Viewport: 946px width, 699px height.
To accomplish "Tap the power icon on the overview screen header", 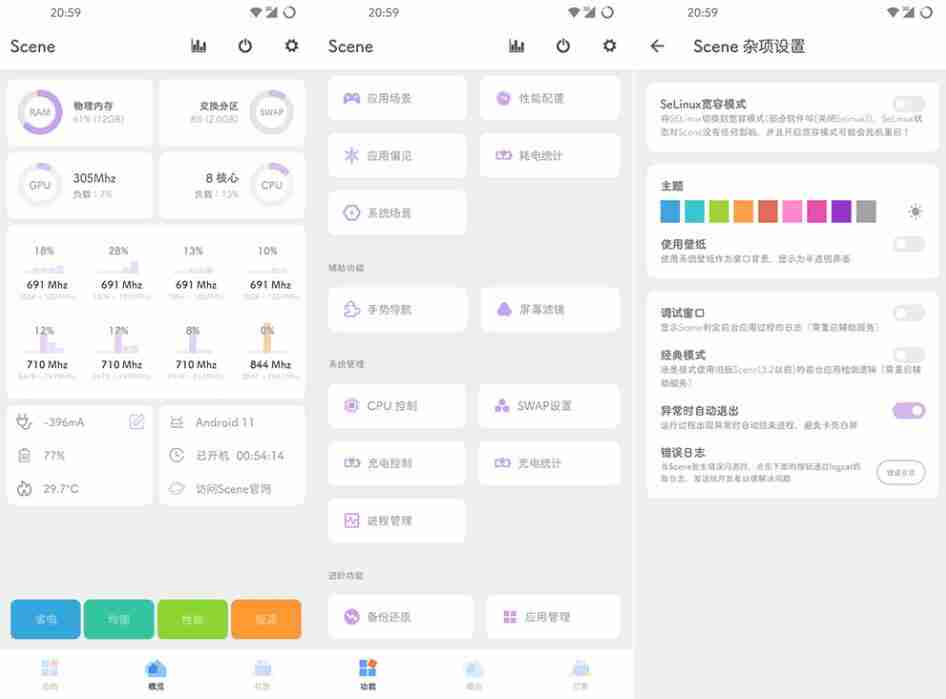I will (245, 46).
